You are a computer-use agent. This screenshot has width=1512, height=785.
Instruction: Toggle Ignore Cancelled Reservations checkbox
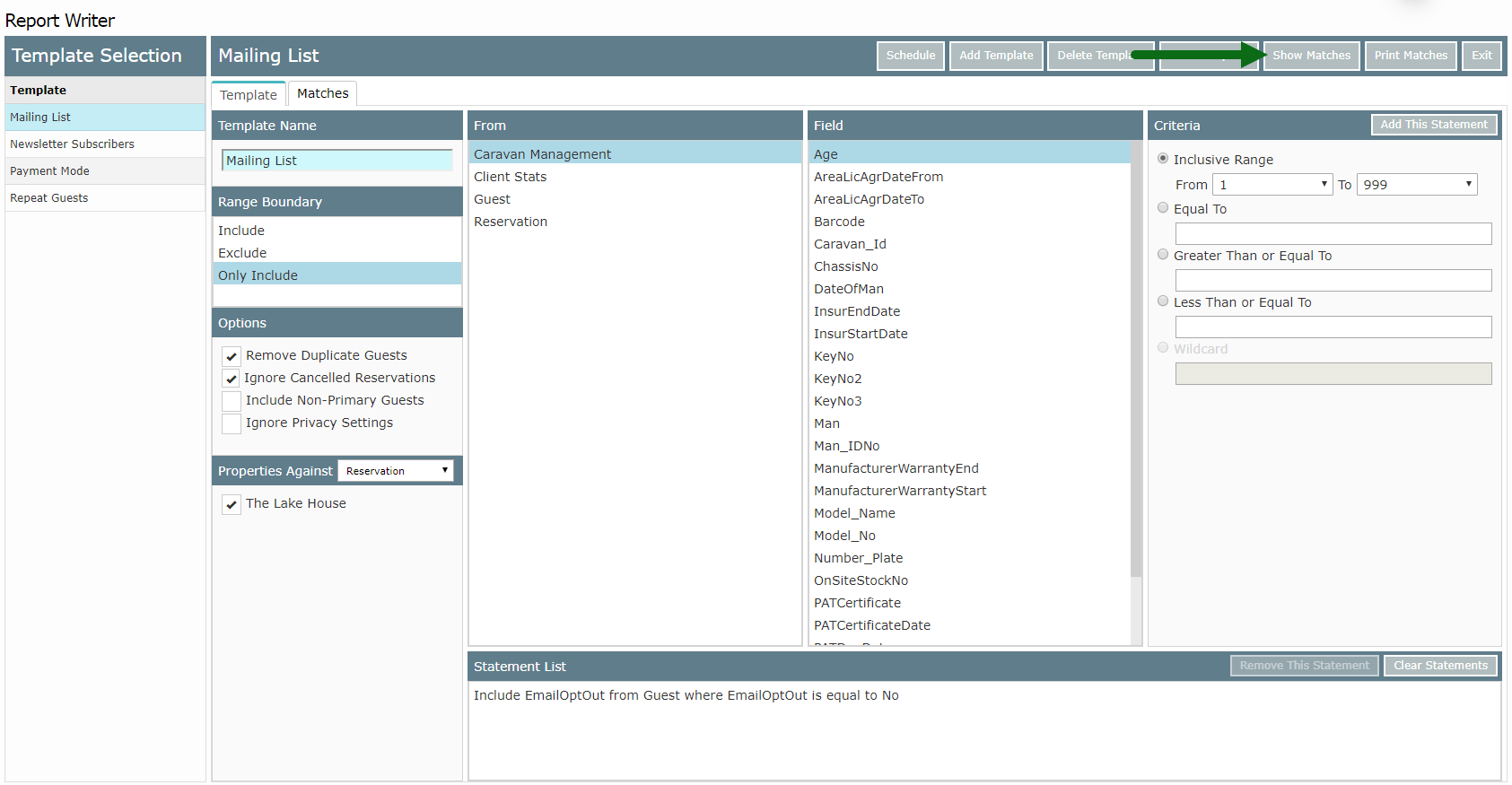(232, 379)
